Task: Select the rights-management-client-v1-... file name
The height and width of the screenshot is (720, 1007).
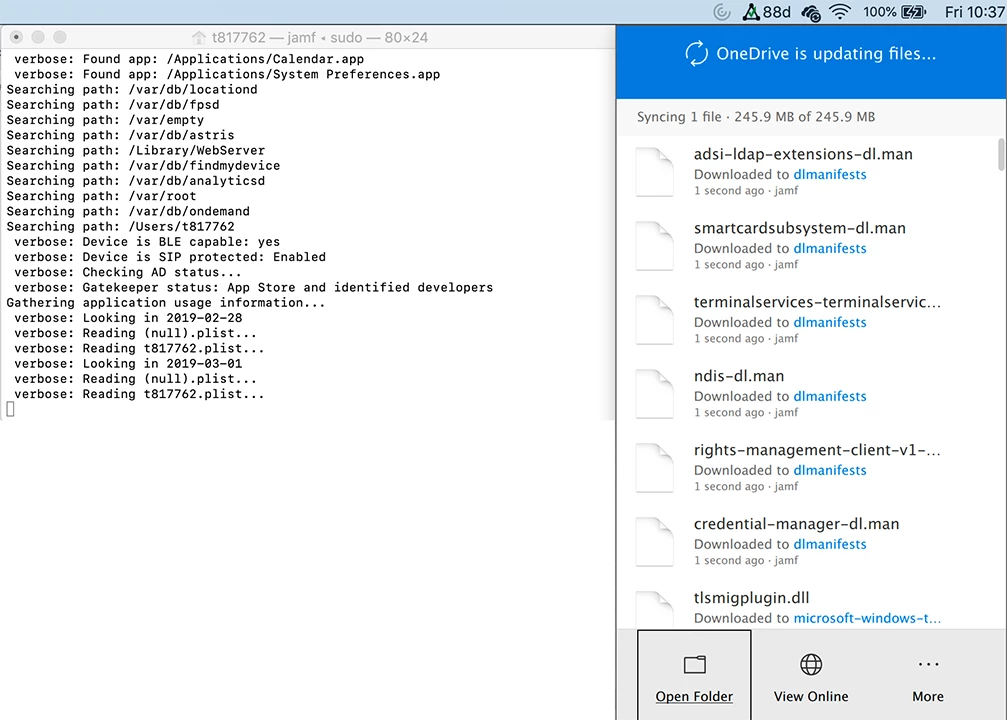Action: (817, 450)
